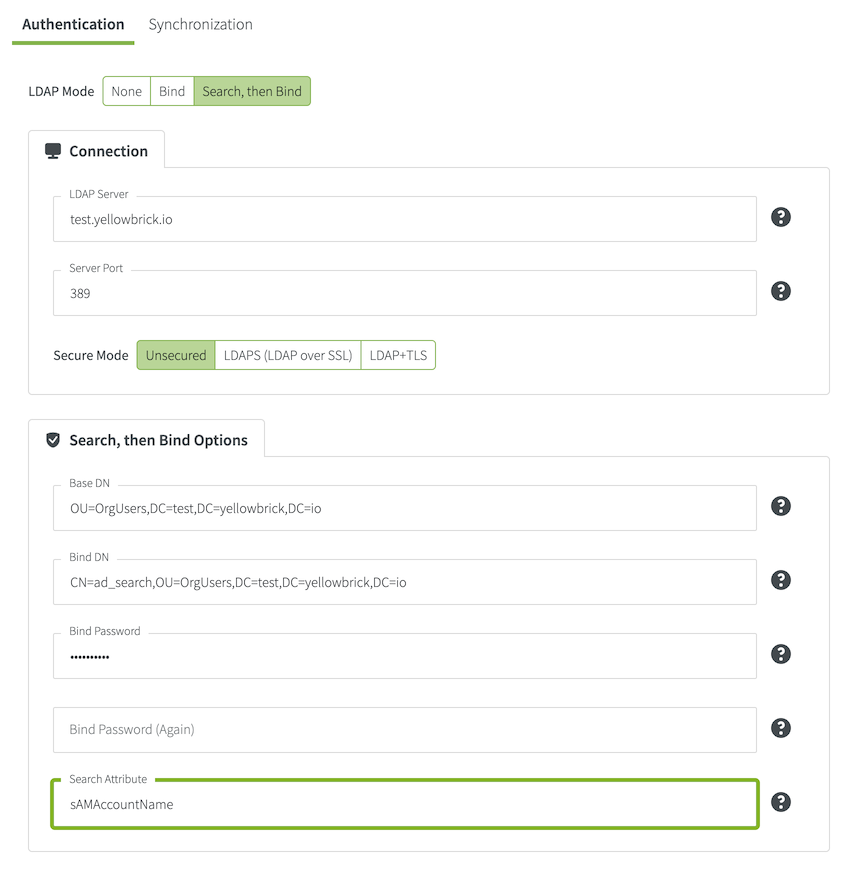
Task: Enable LDAPS (LDAP over SSL) mode
Action: tap(288, 355)
